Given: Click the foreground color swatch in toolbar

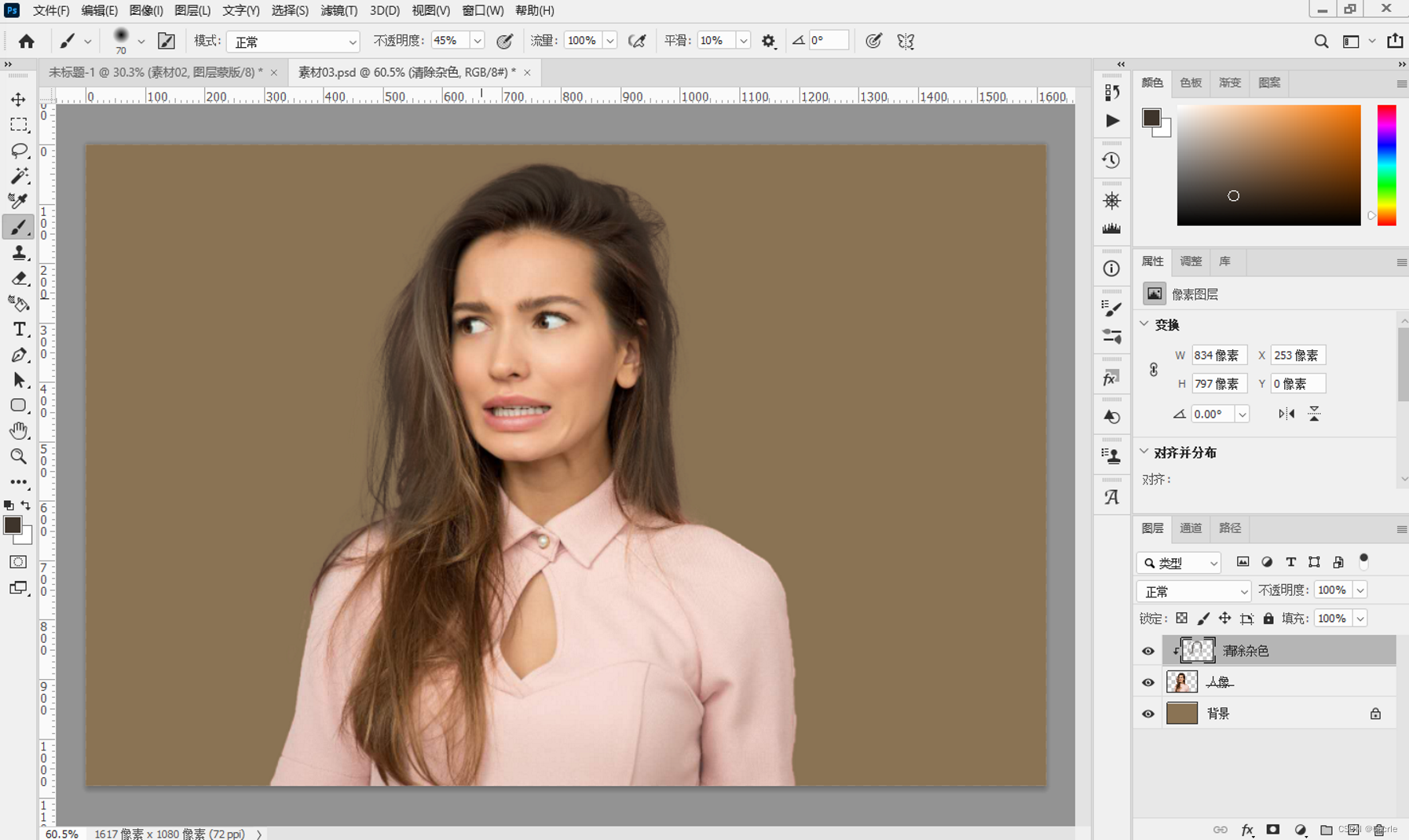Looking at the screenshot, I should (12, 525).
